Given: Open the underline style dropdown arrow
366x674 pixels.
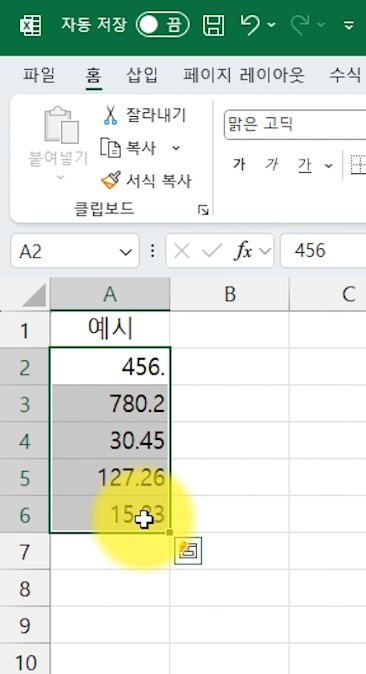Looking at the screenshot, I should click(329, 165).
